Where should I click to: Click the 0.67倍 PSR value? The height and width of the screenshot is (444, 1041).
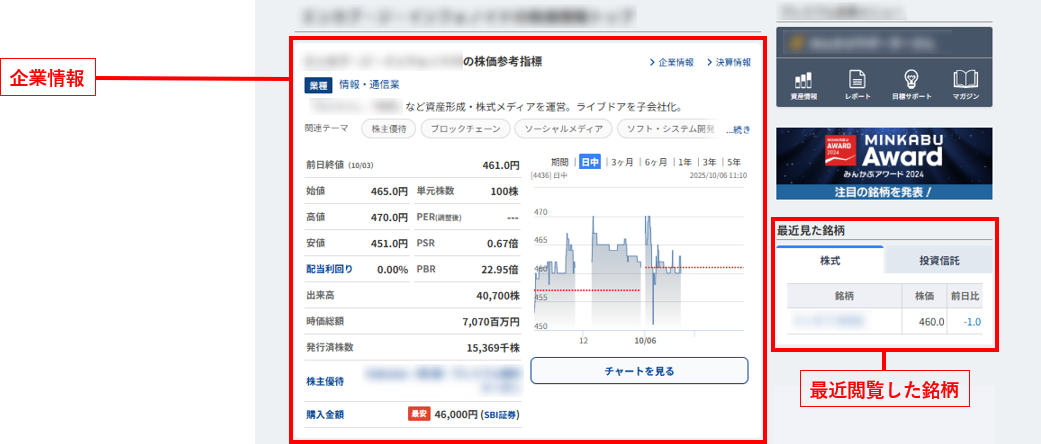[x=501, y=244]
